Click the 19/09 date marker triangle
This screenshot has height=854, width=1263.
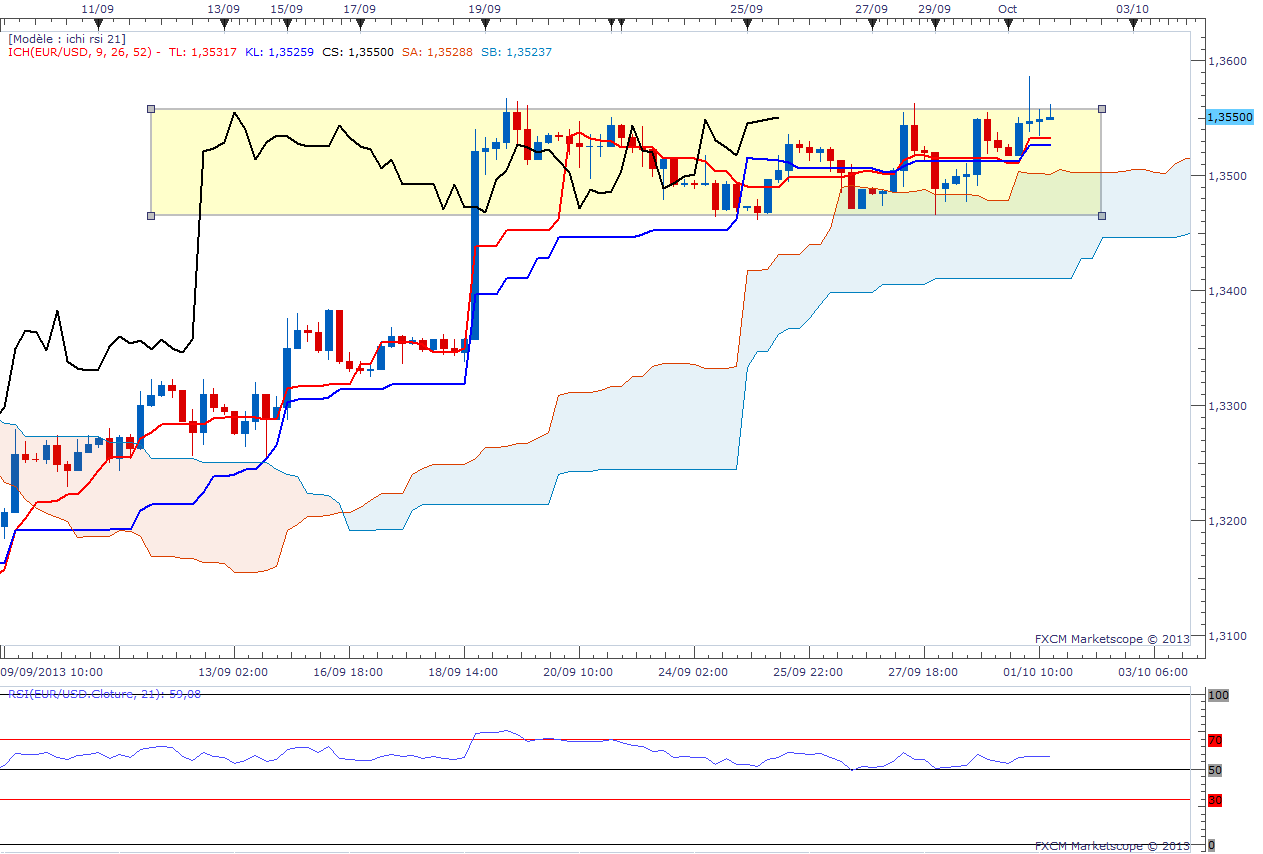coord(484,23)
